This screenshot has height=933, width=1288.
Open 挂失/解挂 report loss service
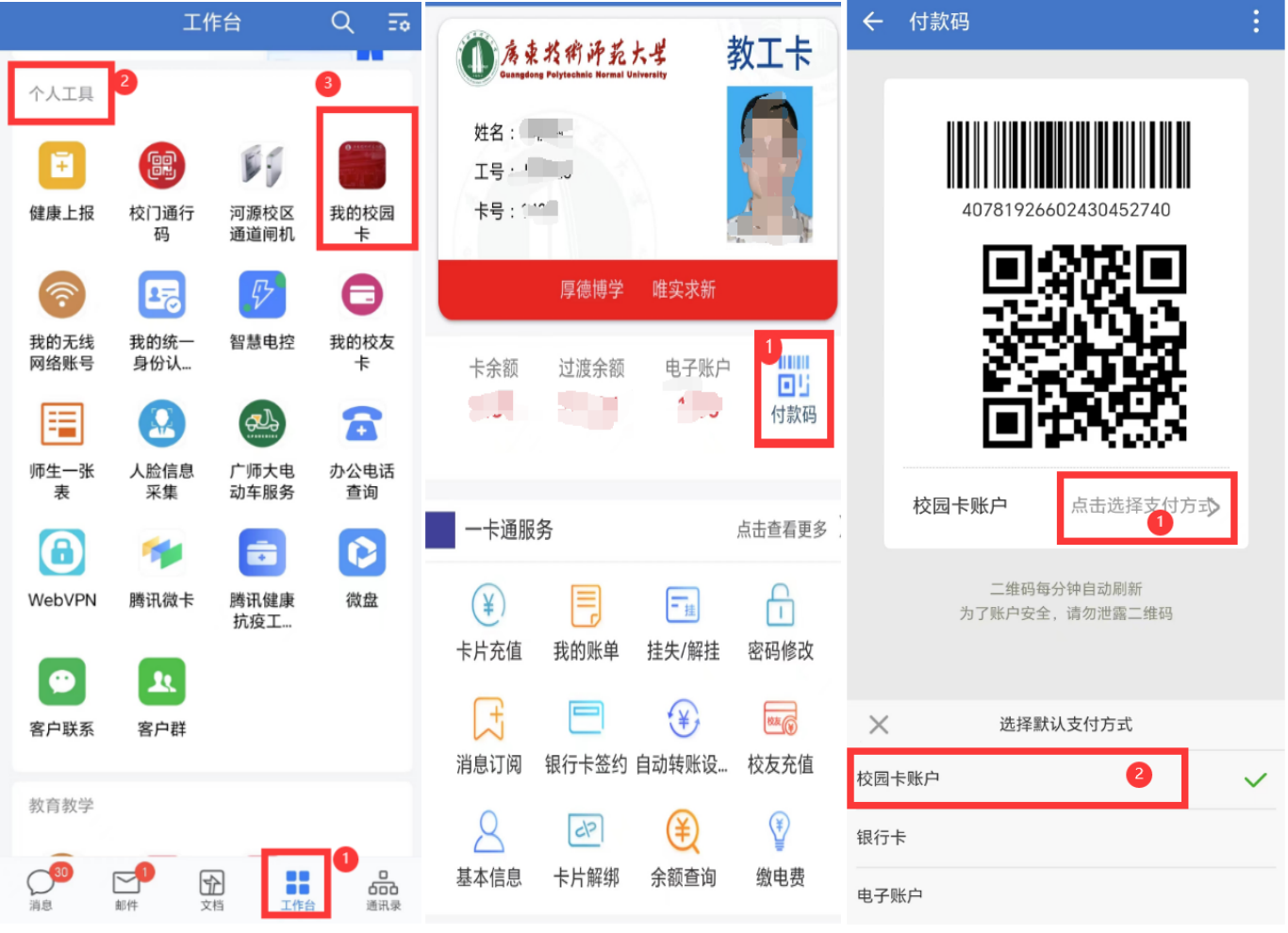click(683, 622)
